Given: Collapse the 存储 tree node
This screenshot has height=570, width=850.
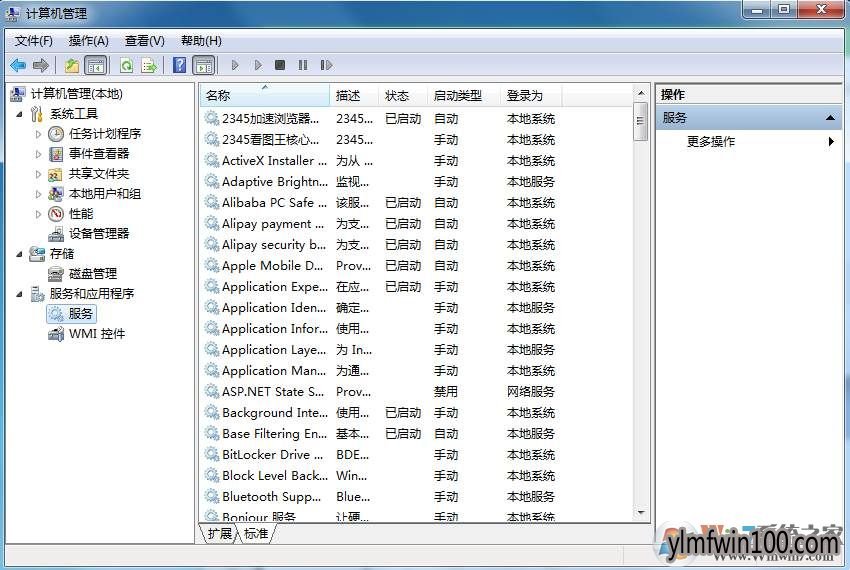Looking at the screenshot, I should point(20,254).
